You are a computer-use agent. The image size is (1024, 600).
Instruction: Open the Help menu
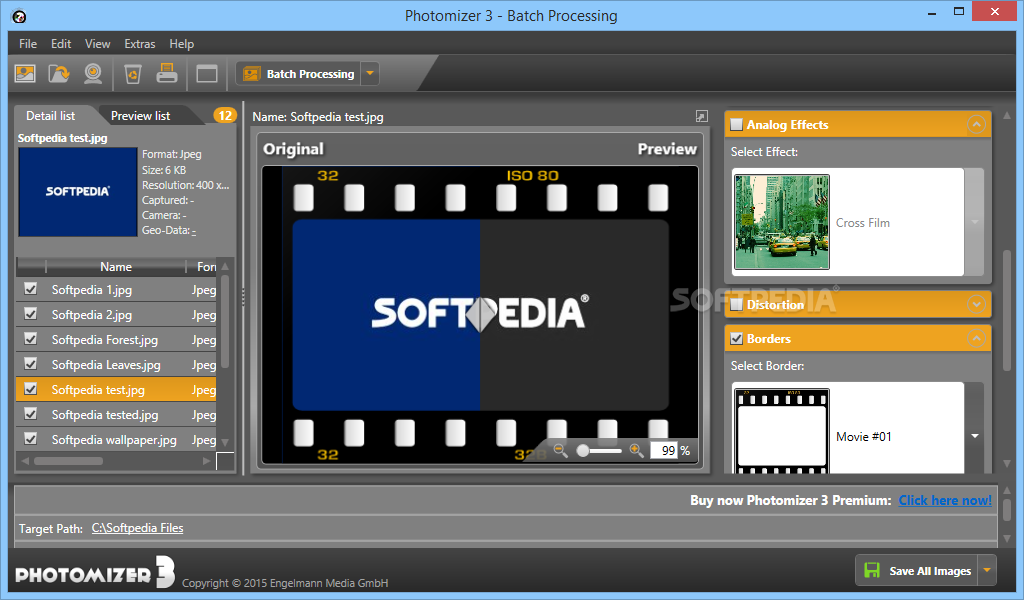point(182,44)
